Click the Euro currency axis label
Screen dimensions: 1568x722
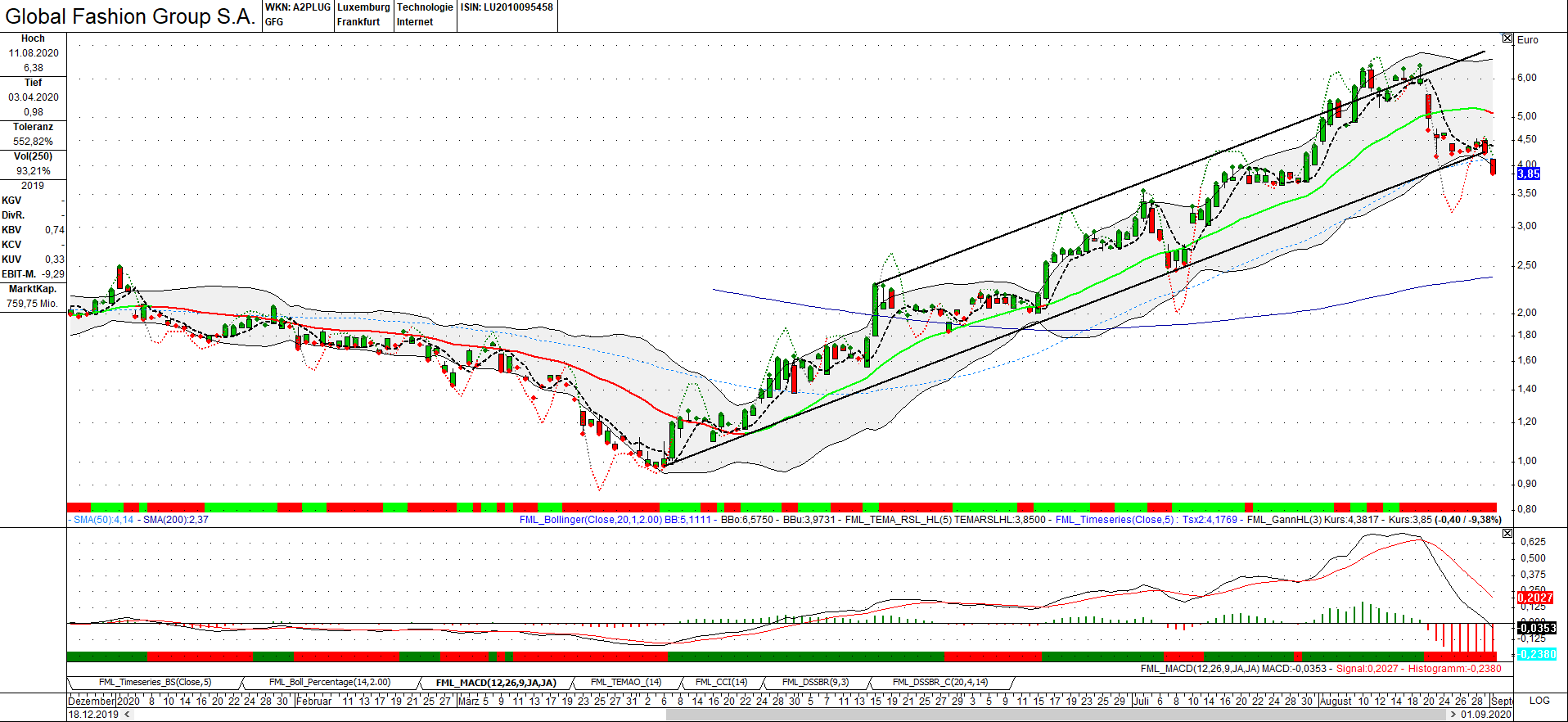tap(1527, 39)
